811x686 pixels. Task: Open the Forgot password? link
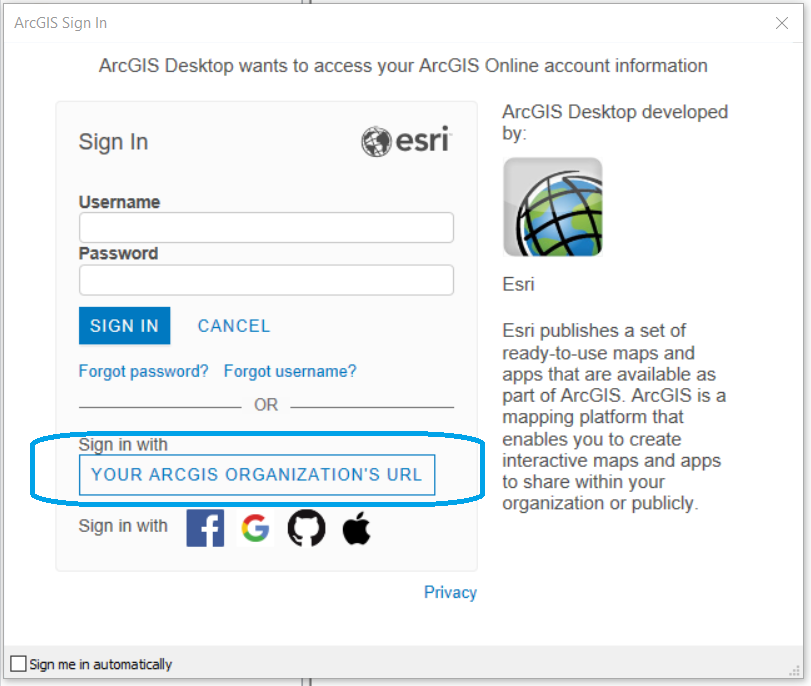[143, 370]
